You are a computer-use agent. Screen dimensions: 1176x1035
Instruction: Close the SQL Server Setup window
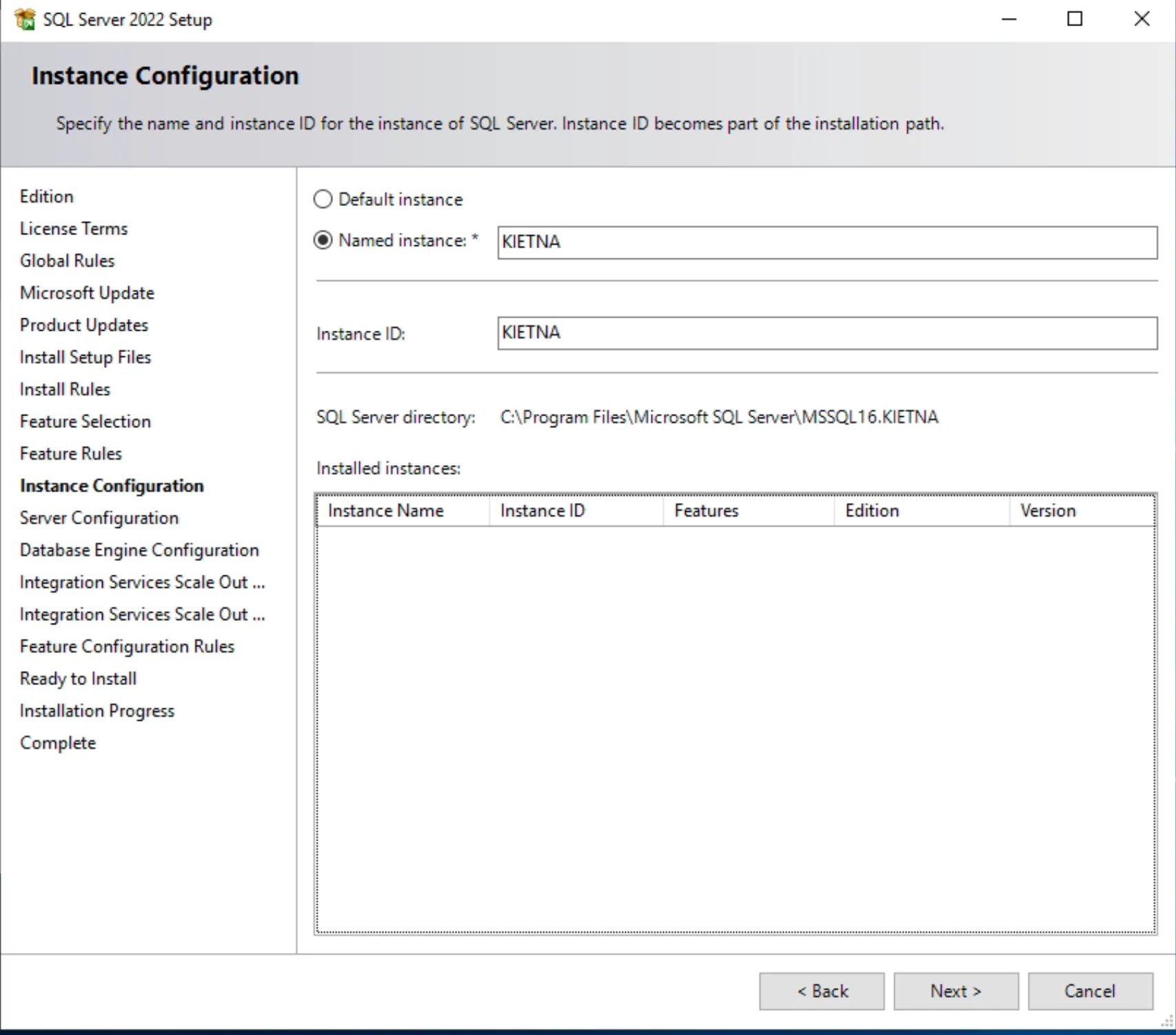tap(1142, 19)
